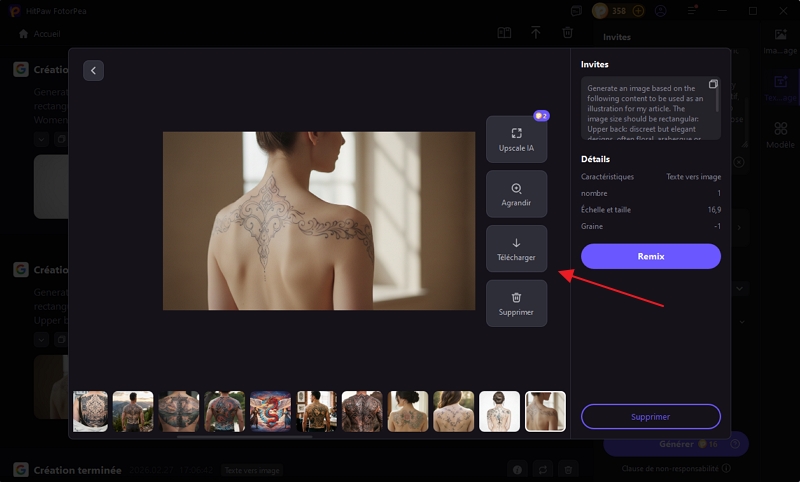
Task: Click the Remix button
Action: [x=650, y=256]
